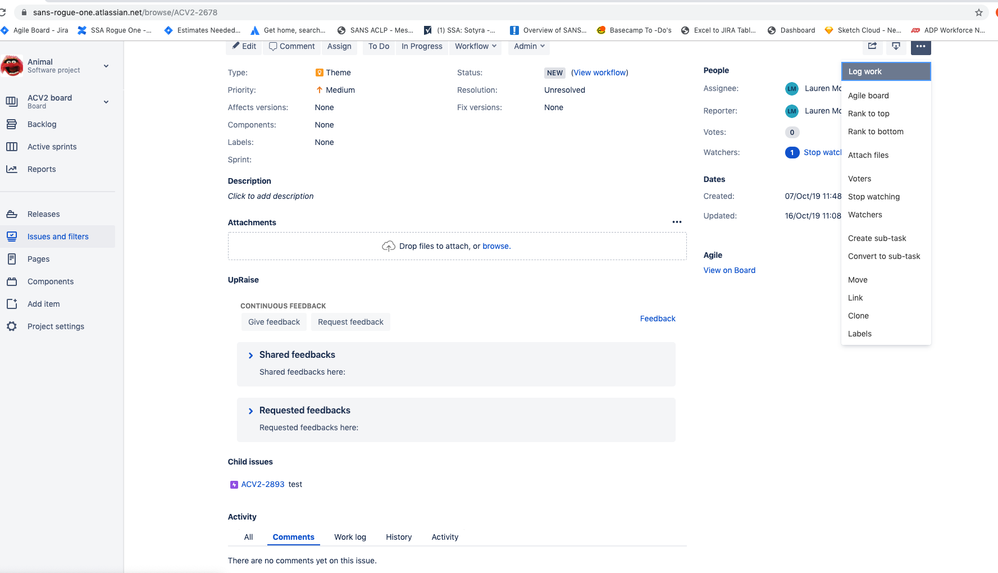The width and height of the screenshot is (998, 573).
Task: Click the In Progress button
Action: [421, 46]
